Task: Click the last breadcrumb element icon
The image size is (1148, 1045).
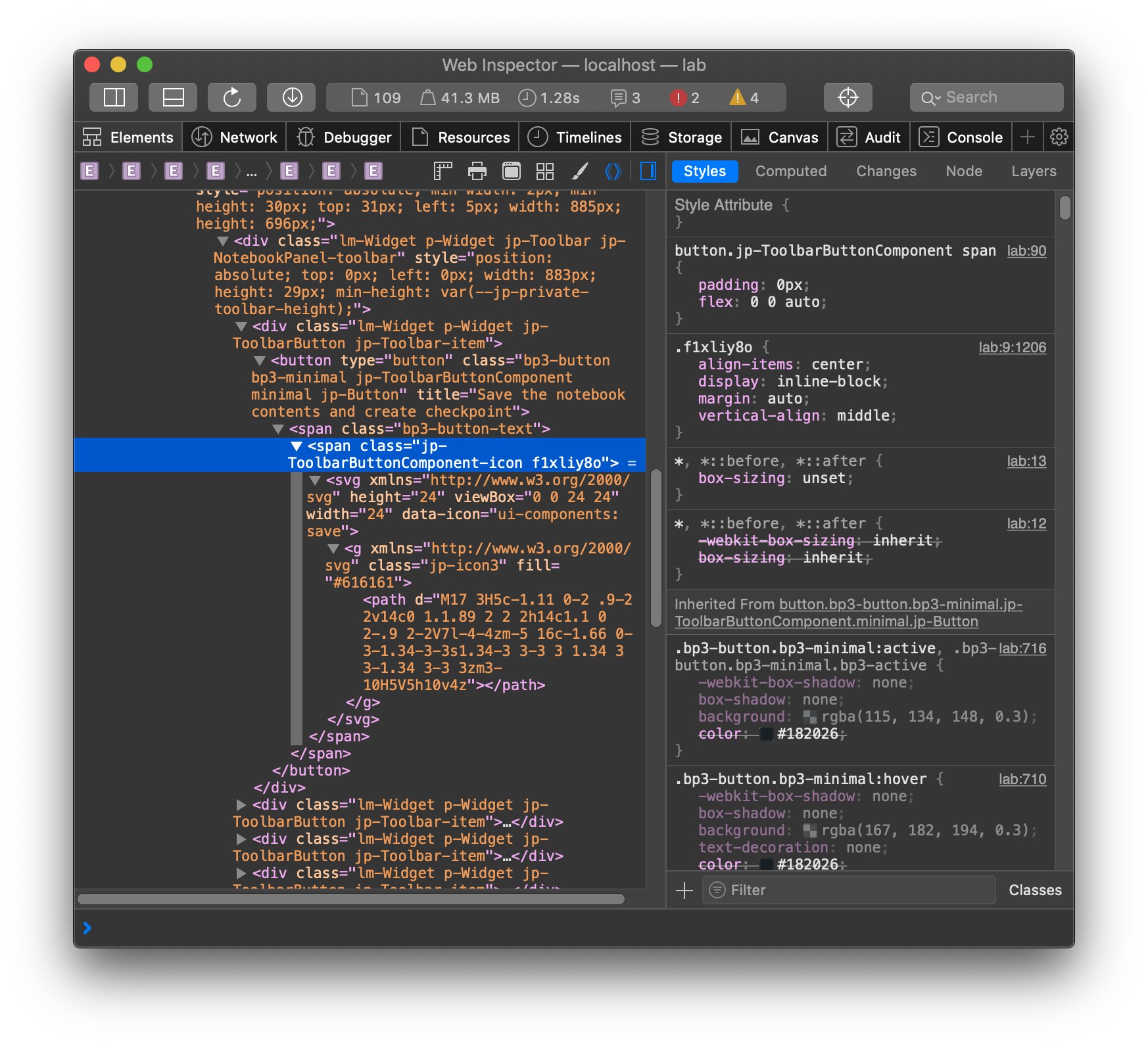Action: (x=373, y=172)
